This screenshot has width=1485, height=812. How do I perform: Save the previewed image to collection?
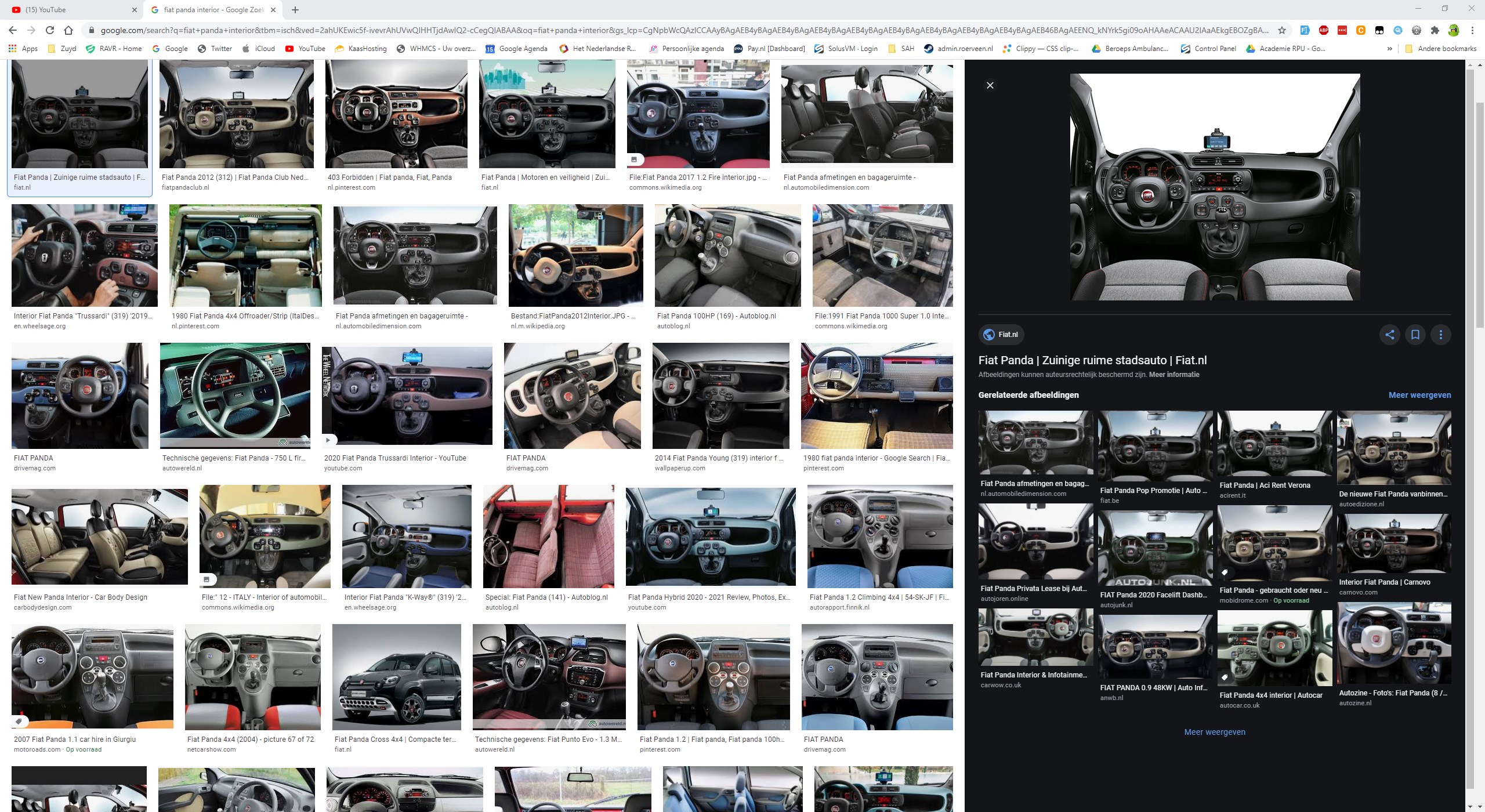(x=1415, y=334)
